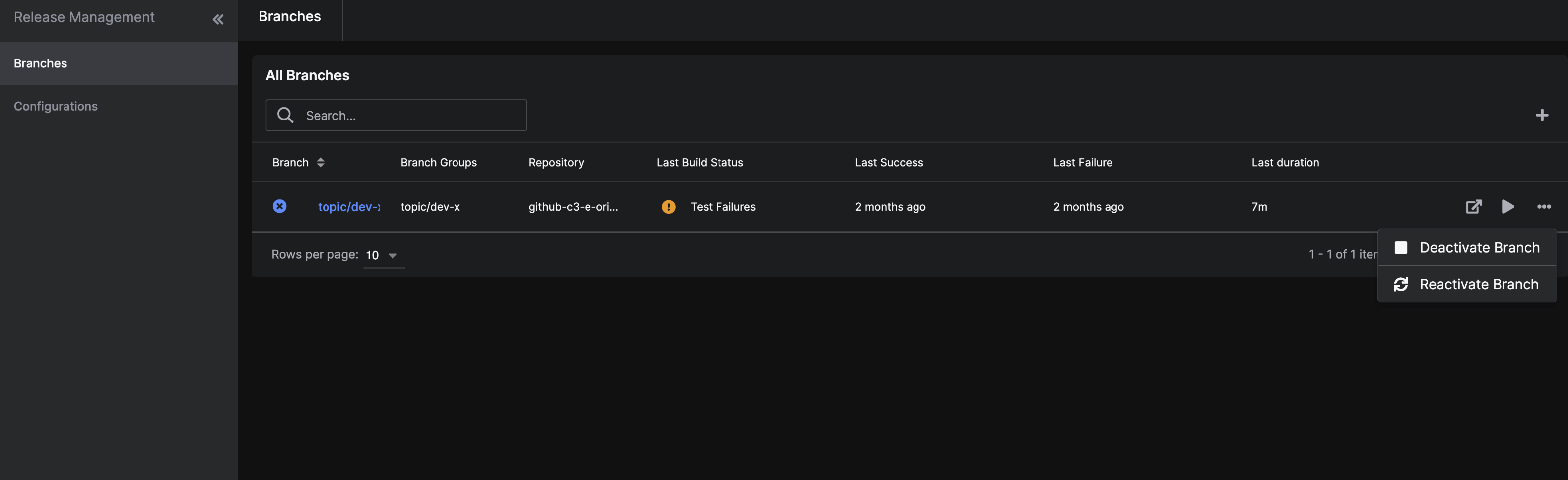Sort table by Branch column arrows
The height and width of the screenshot is (480, 1568).
click(x=320, y=163)
